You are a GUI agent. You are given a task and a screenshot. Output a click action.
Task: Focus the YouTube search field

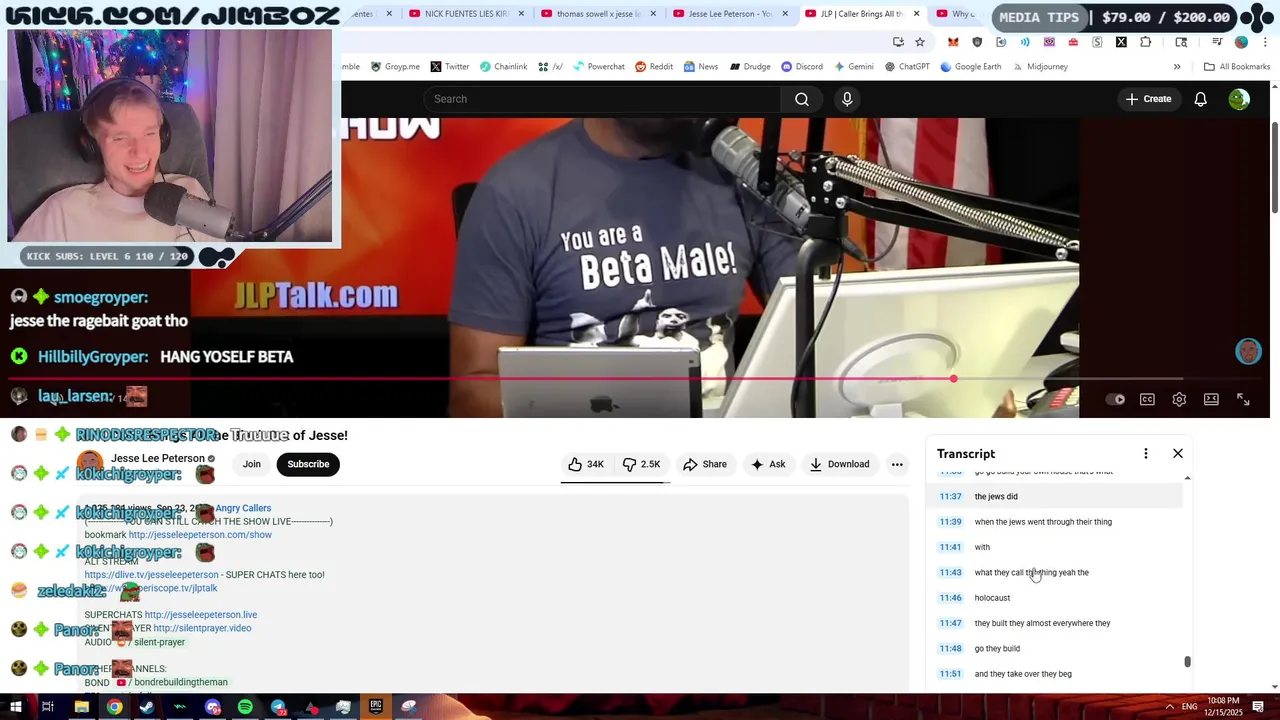(603, 99)
